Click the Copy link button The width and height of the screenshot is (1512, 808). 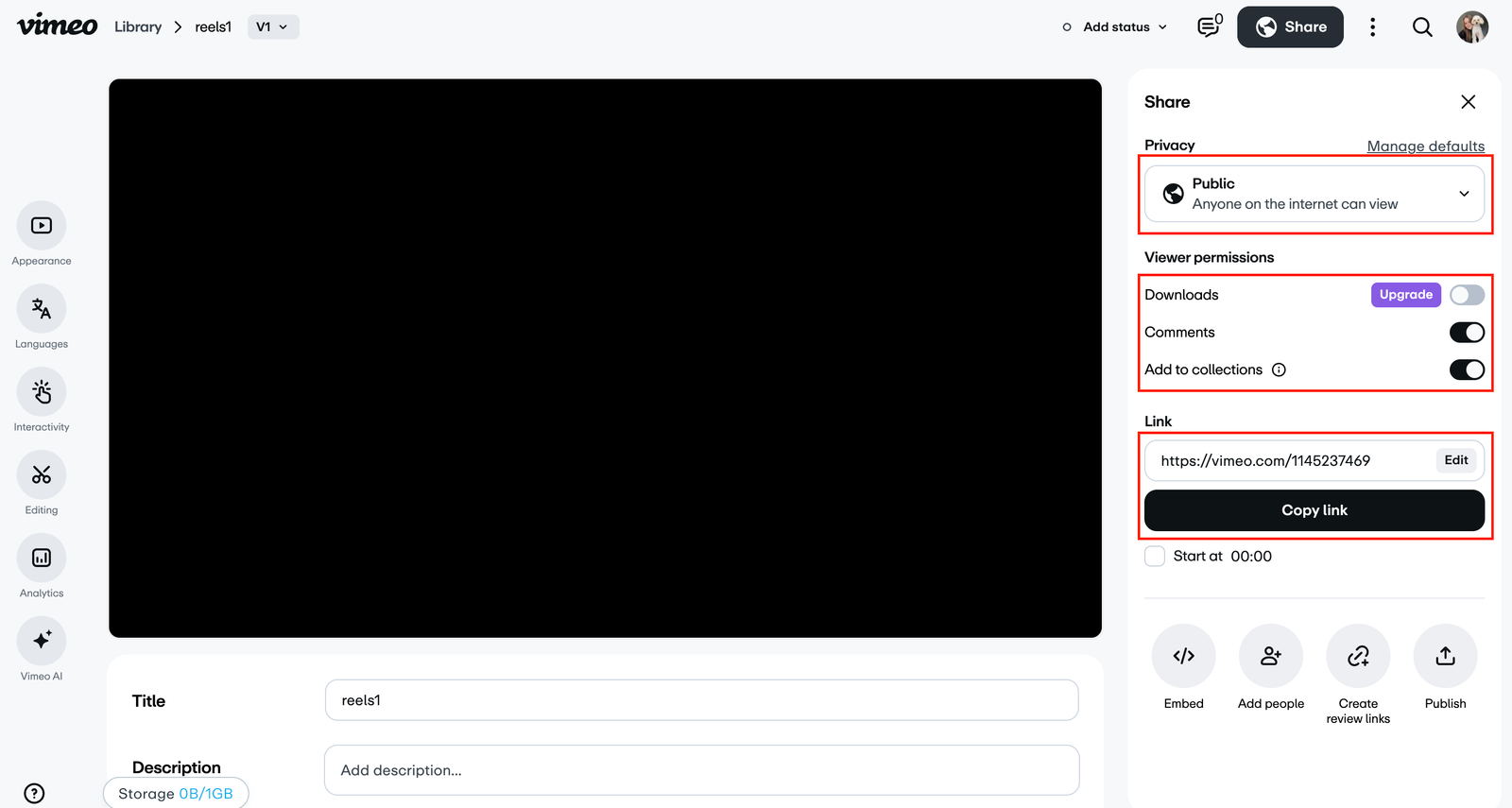coord(1314,510)
